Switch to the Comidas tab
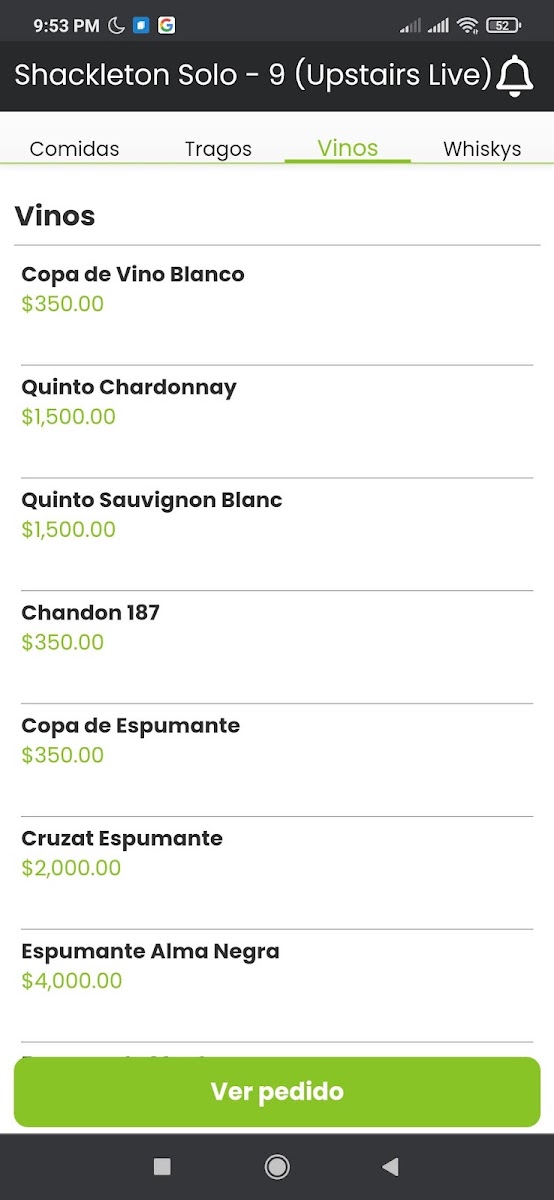The height and width of the screenshot is (1200, 554). (74, 149)
